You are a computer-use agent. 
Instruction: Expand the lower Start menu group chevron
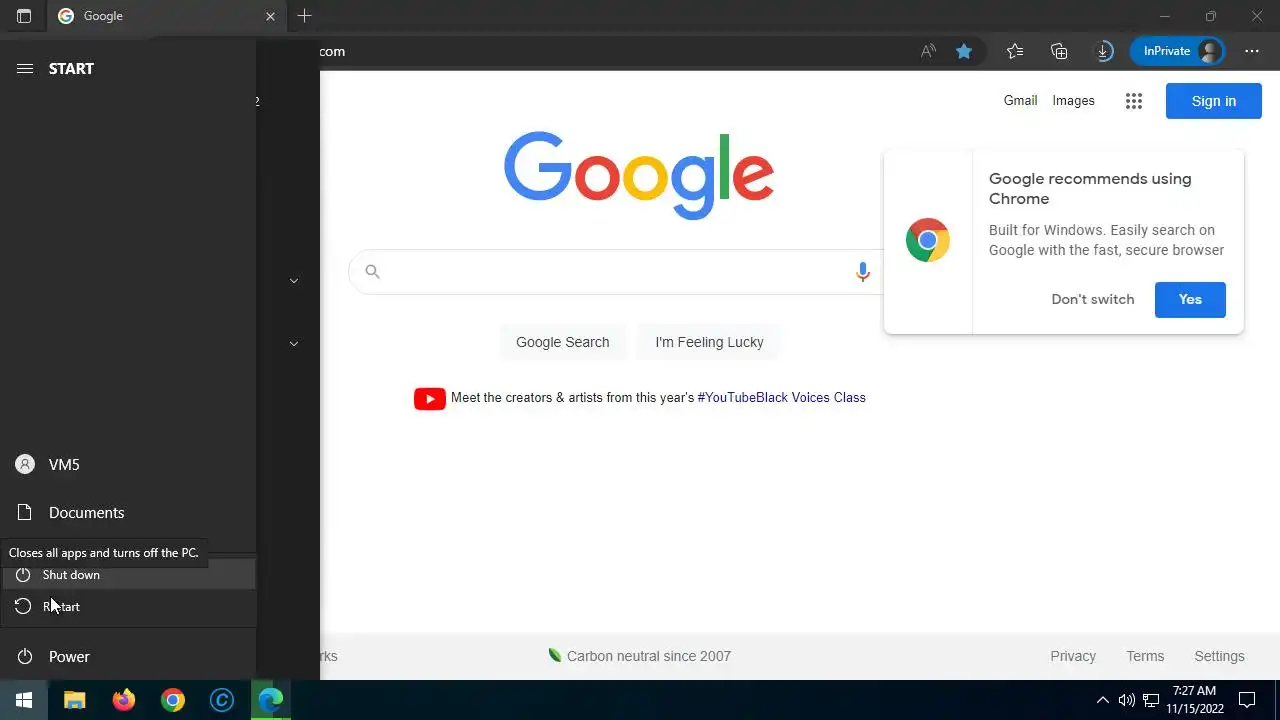tap(294, 343)
